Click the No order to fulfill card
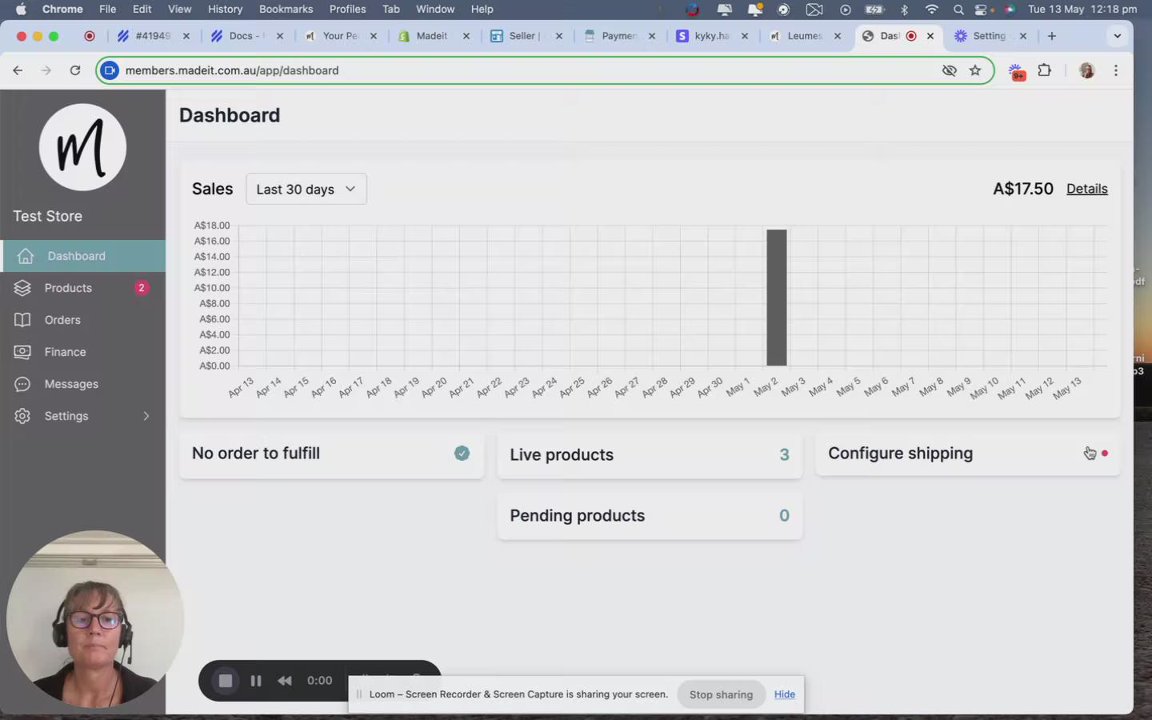This screenshot has height=720, width=1152. click(331, 453)
